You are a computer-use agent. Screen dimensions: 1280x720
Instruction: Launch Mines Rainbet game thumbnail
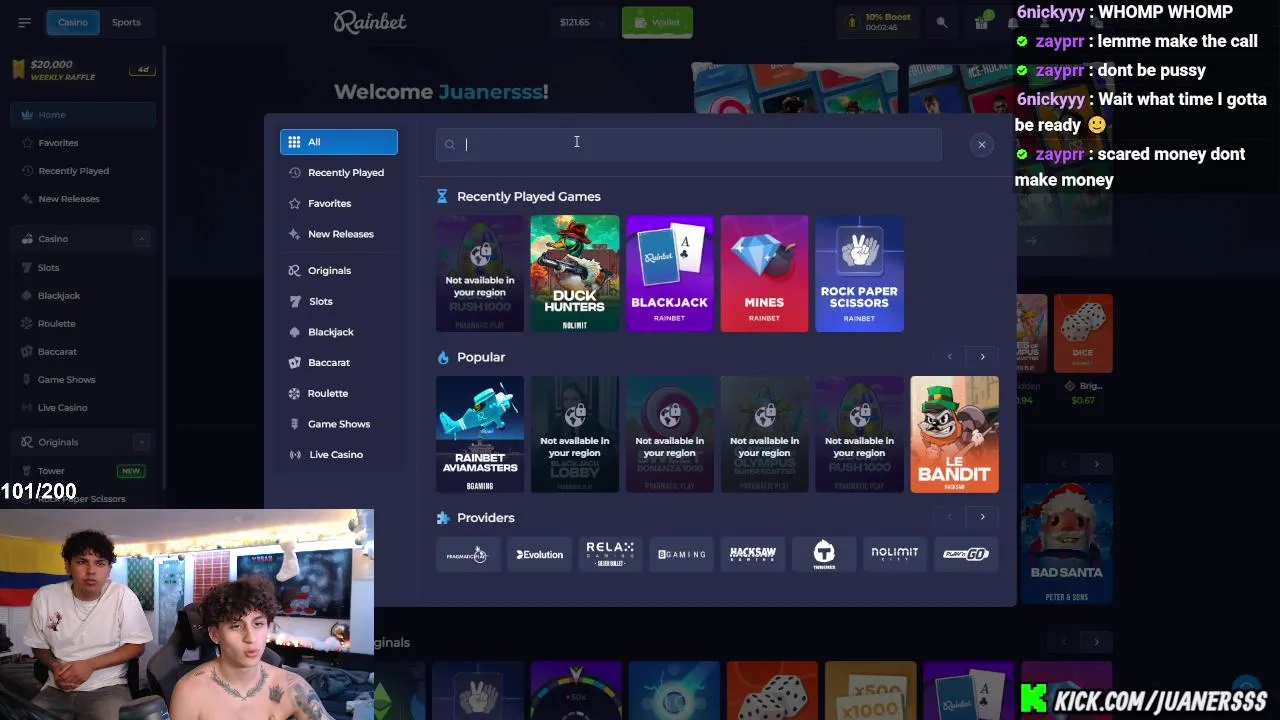pyautogui.click(x=764, y=273)
